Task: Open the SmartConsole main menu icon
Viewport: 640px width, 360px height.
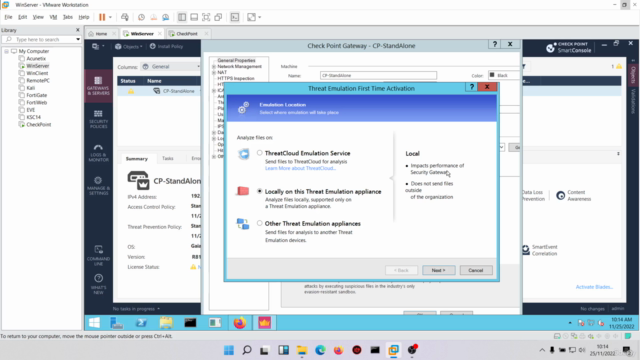Action: tap(98, 47)
